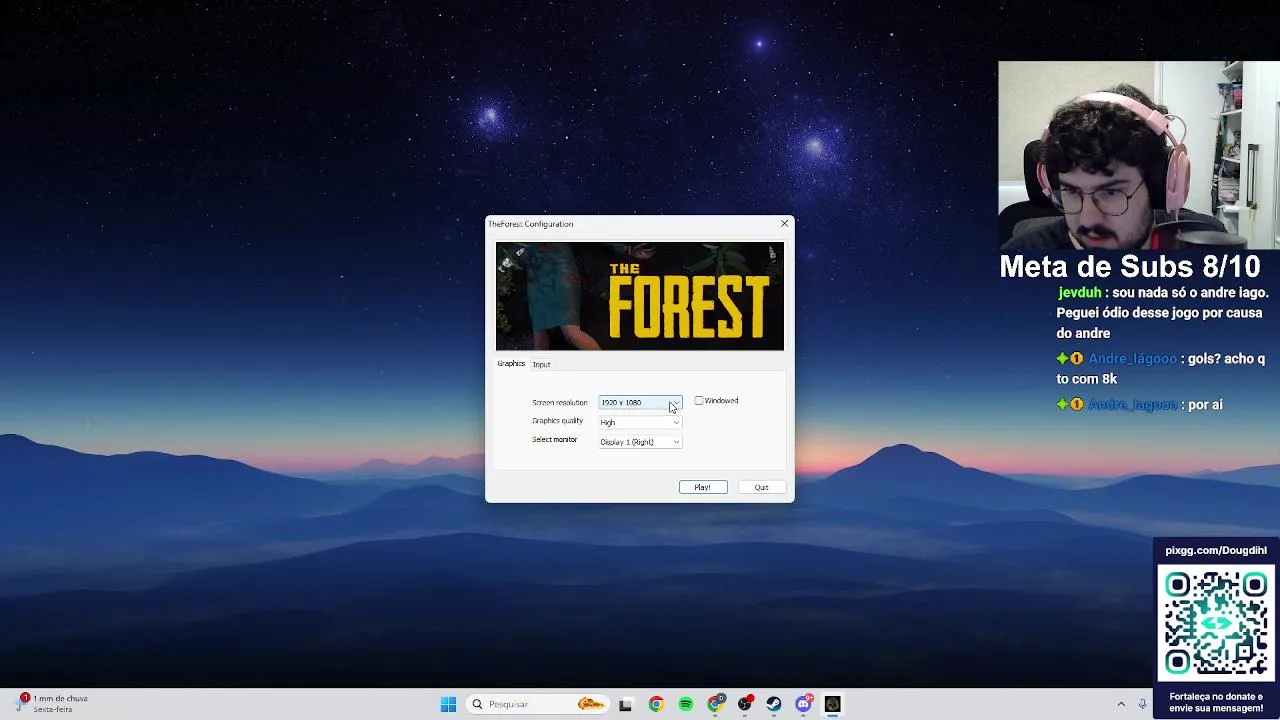Click the microphone tray icon
The width and height of the screenshot is (1280, 720).
click(x=1142, y=704)
